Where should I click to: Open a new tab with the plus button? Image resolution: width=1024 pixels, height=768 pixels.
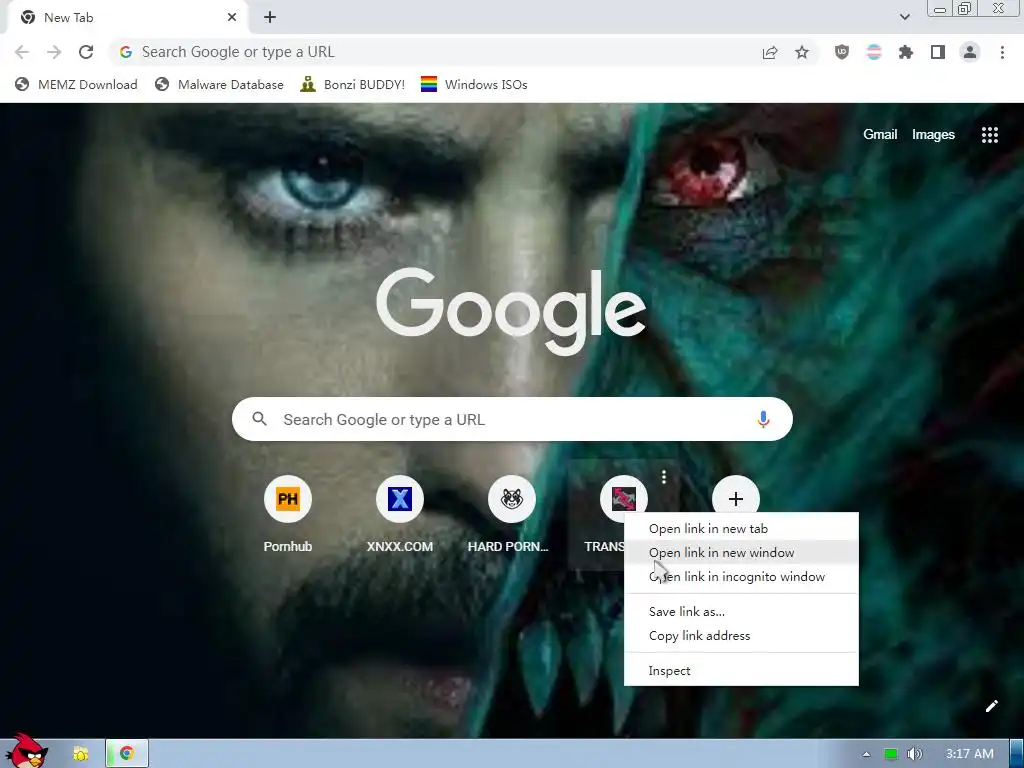(x=270, y=18)
